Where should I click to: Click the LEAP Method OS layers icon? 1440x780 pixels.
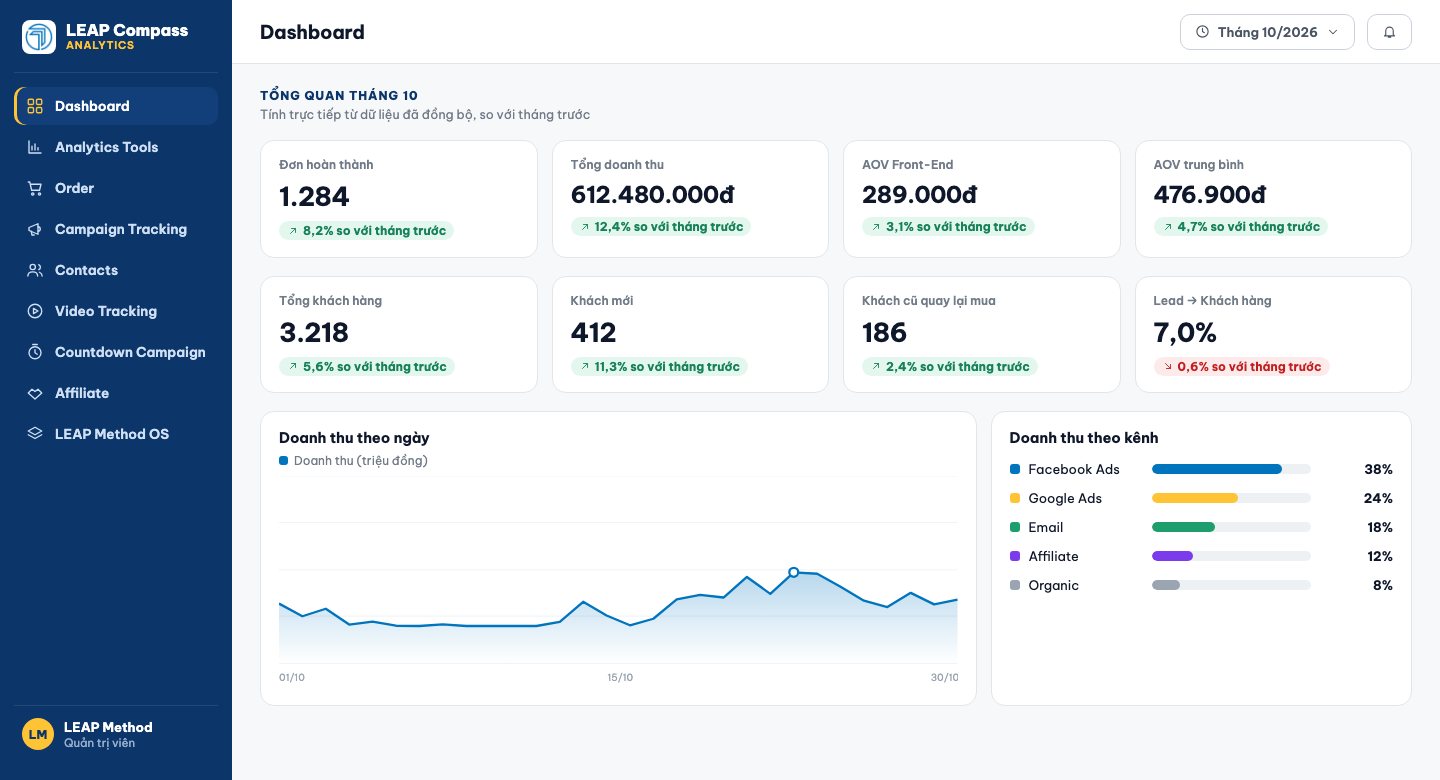pos(35,434)
